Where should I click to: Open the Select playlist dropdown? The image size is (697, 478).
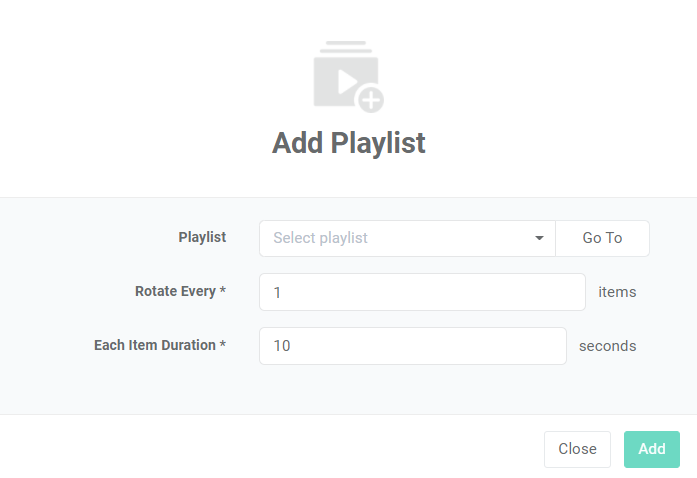coord(407,238)
